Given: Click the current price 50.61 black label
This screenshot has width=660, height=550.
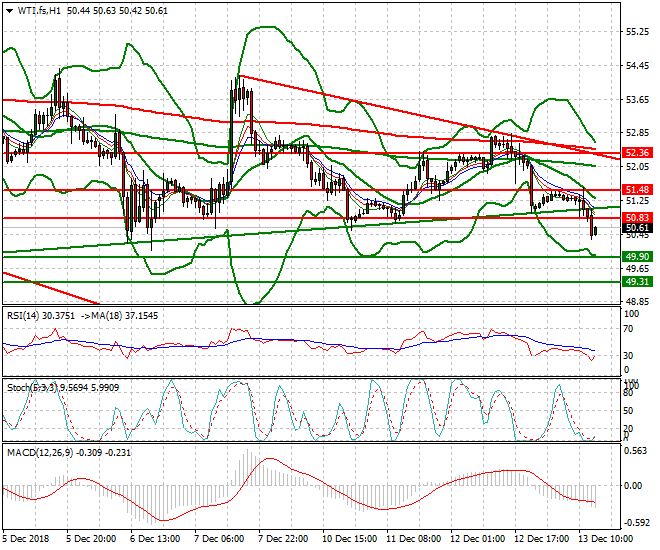Looking at the screenshot, I should [637, 228].
